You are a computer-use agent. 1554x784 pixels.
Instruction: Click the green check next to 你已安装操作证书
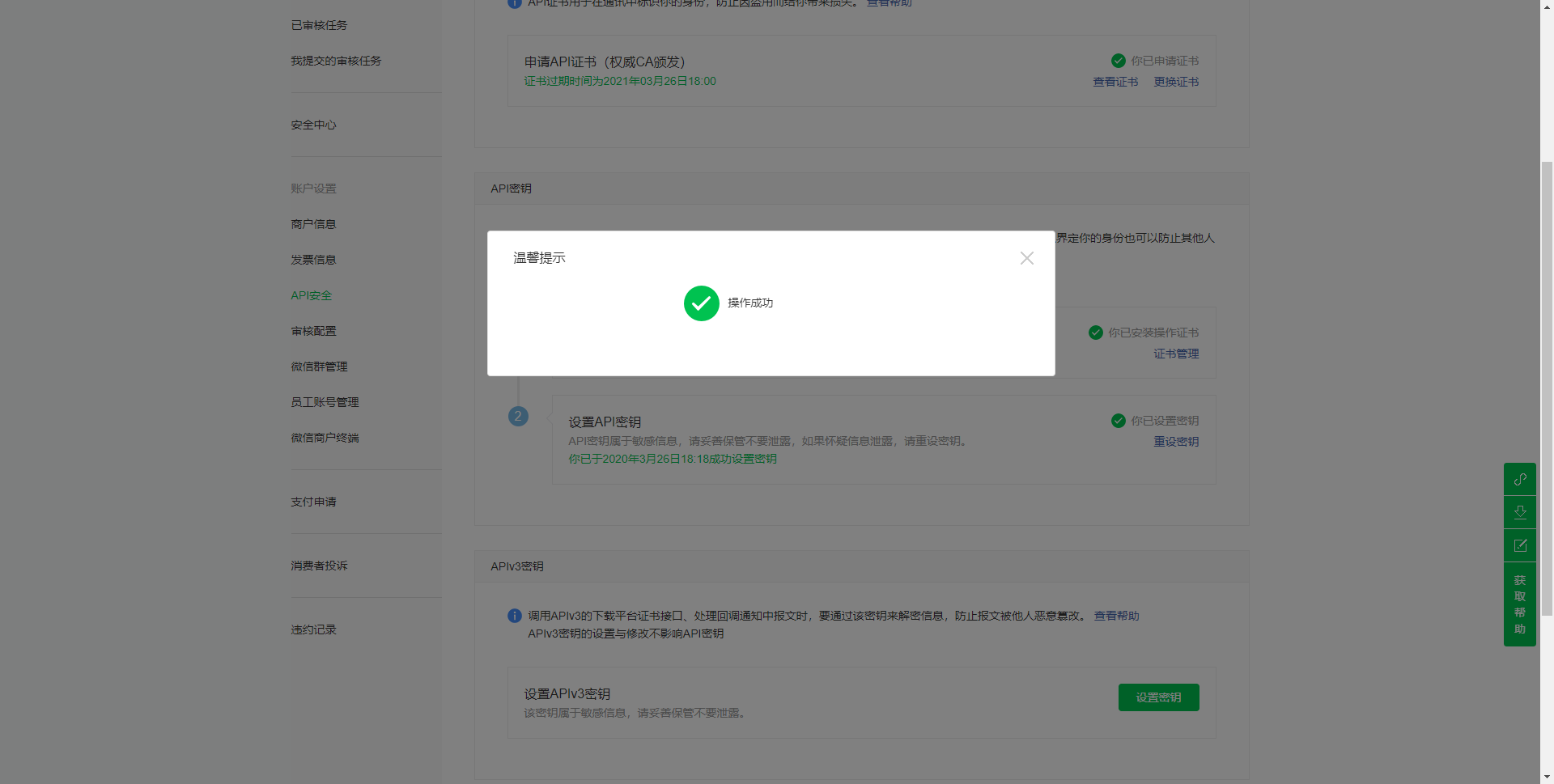pos(1095,333)
